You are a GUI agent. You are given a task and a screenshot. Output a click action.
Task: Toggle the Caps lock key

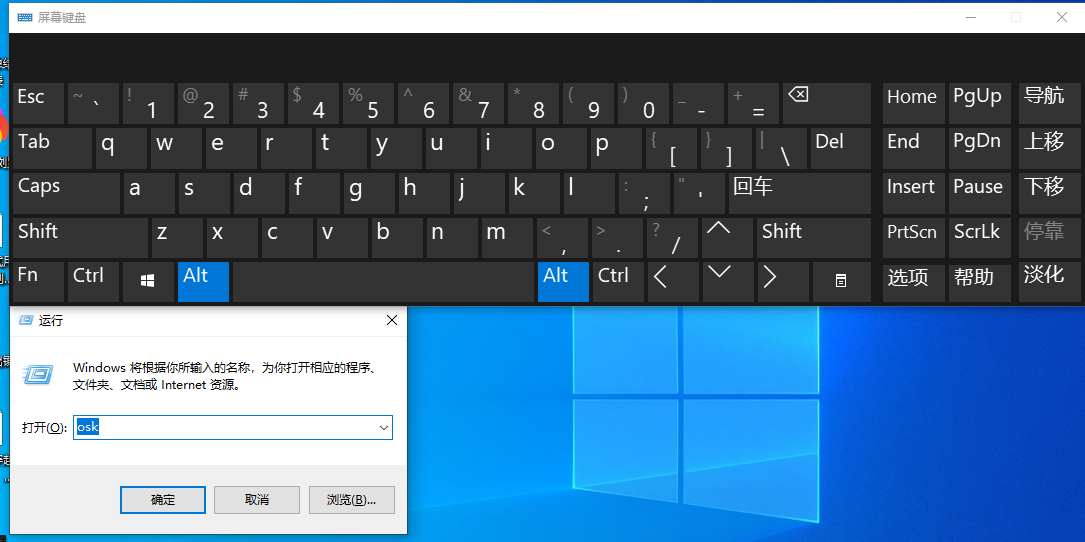coord(66,193)
